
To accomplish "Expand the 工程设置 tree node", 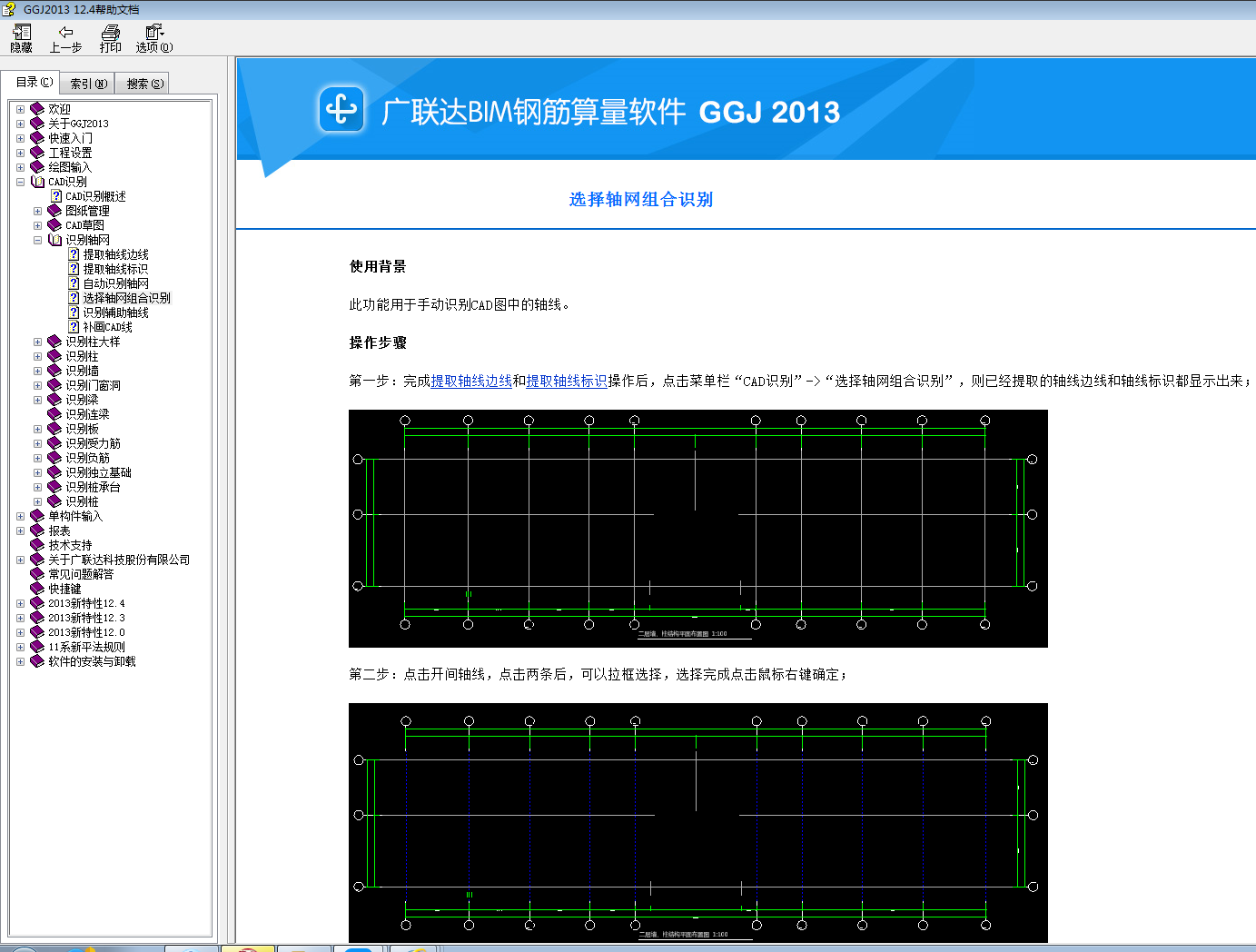I will 20,153.
